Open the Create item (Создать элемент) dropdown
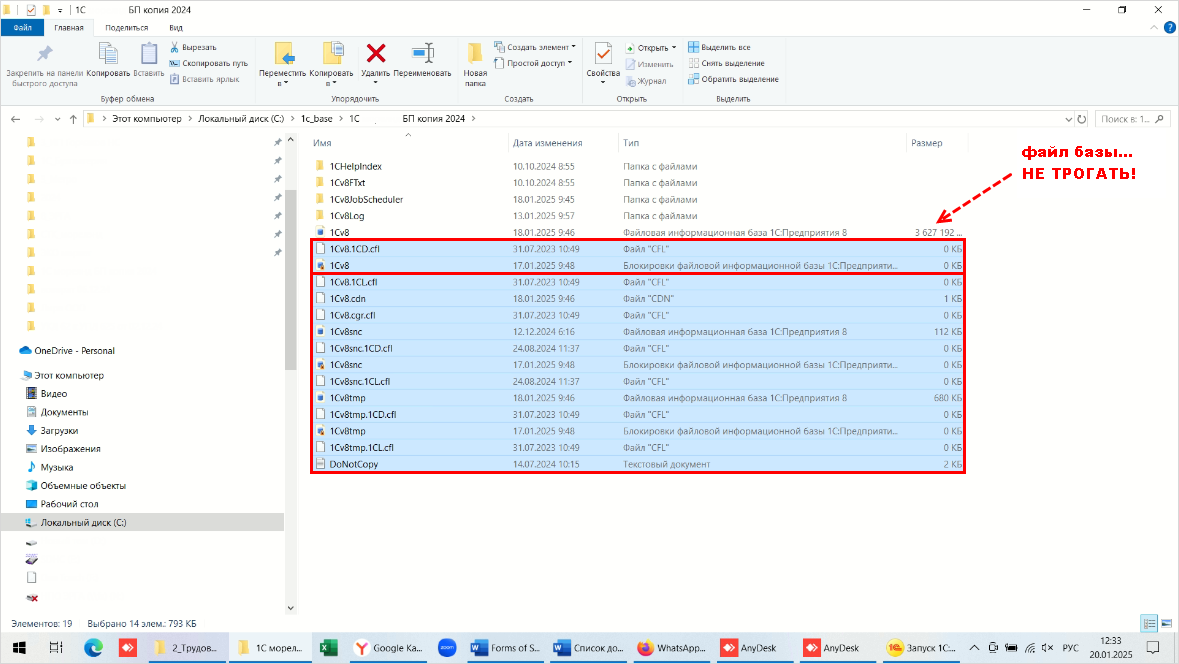The width and height of the screenshot is (1179, 664). tap(535, 47)
